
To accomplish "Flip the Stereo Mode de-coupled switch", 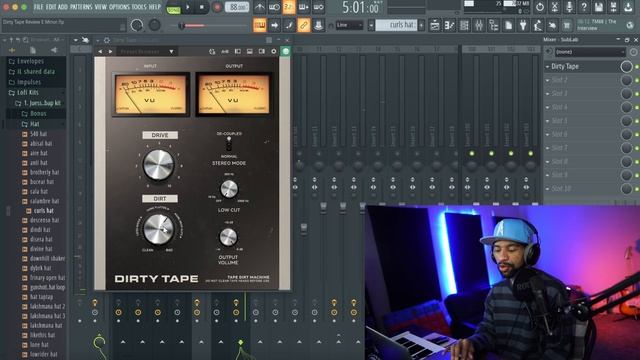I will tap(229, 144).
